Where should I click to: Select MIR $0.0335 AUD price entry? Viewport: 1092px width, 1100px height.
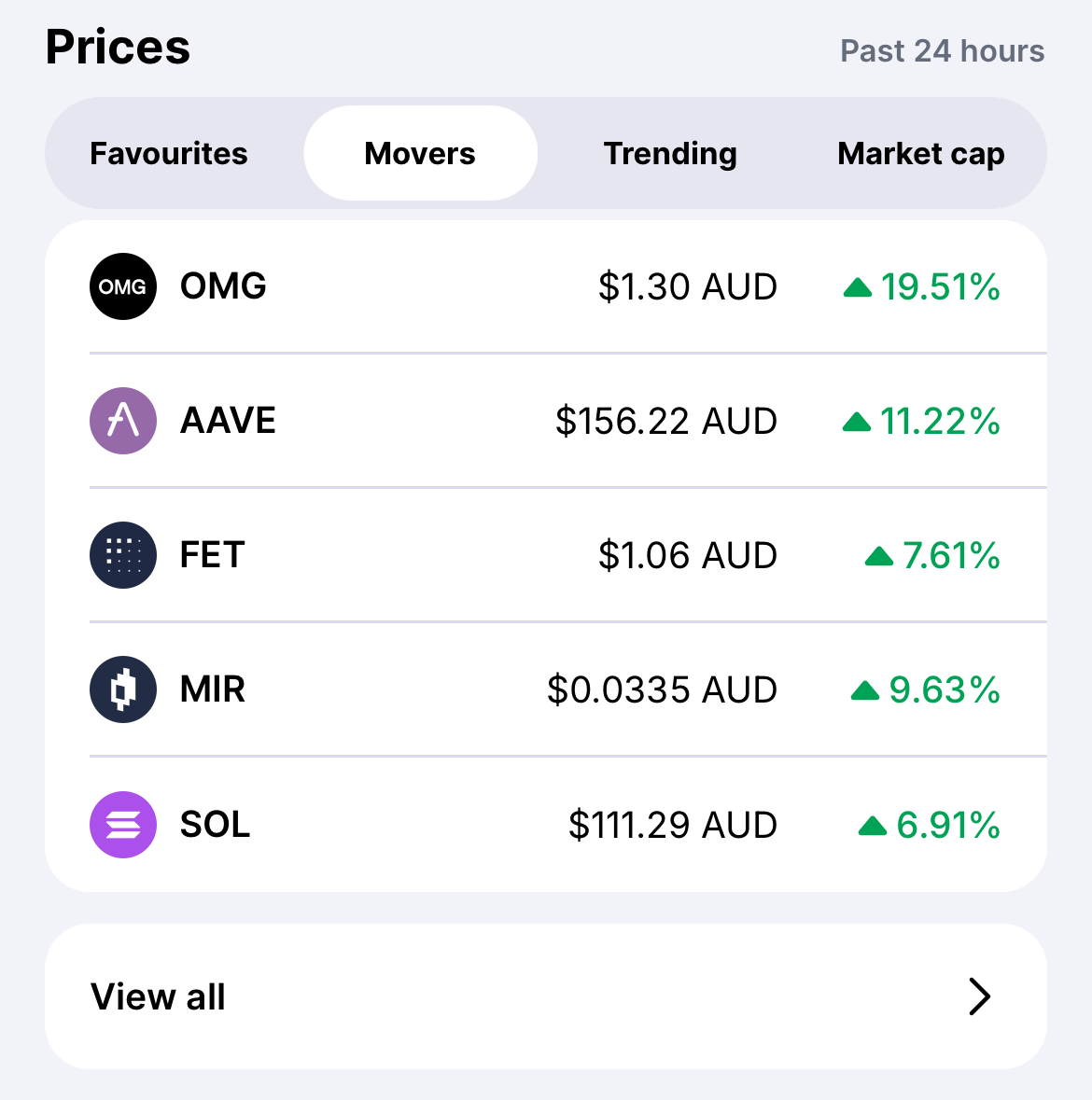[x=546, y=689]
